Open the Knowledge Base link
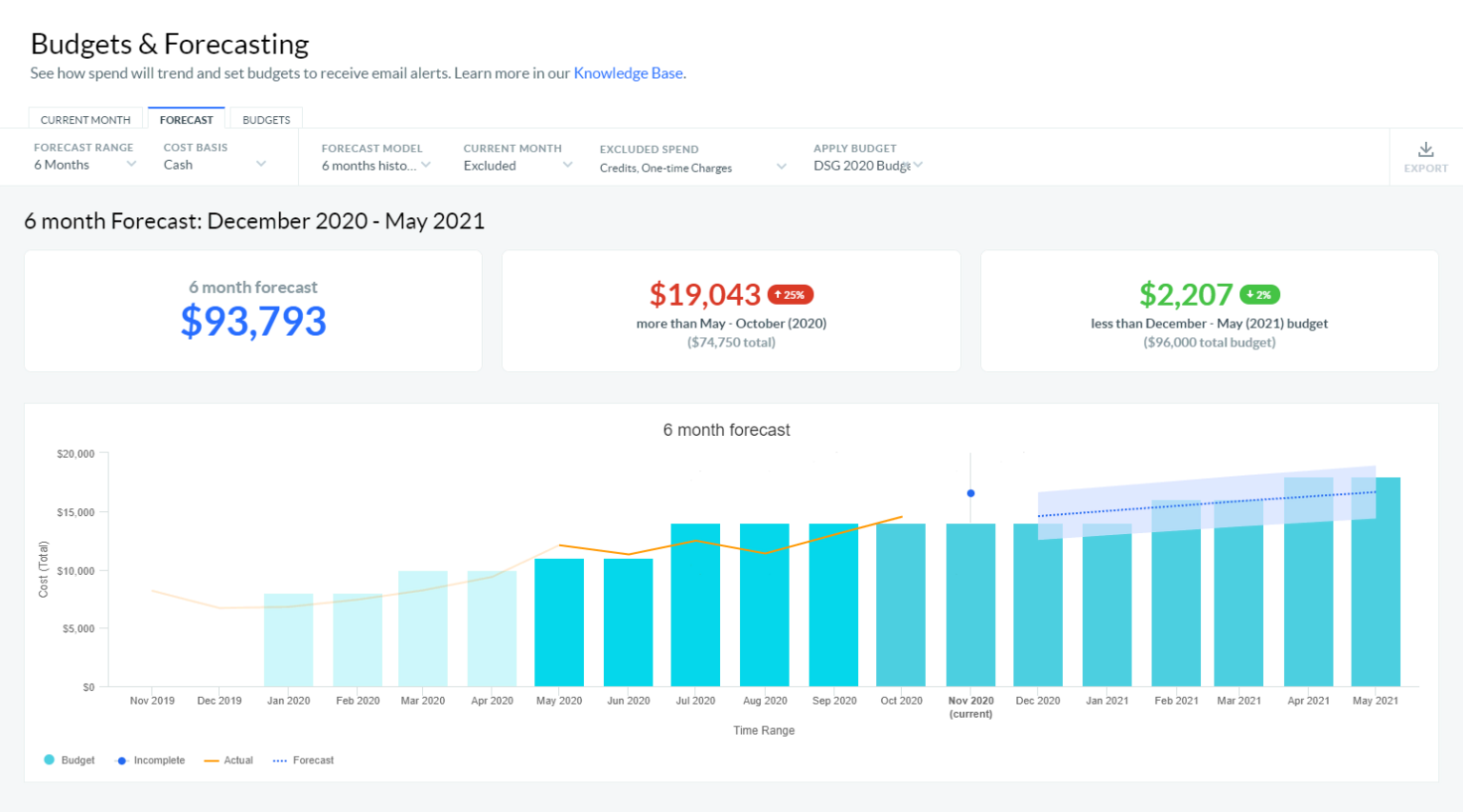1463x812 pixels. (x=628, y=72)
